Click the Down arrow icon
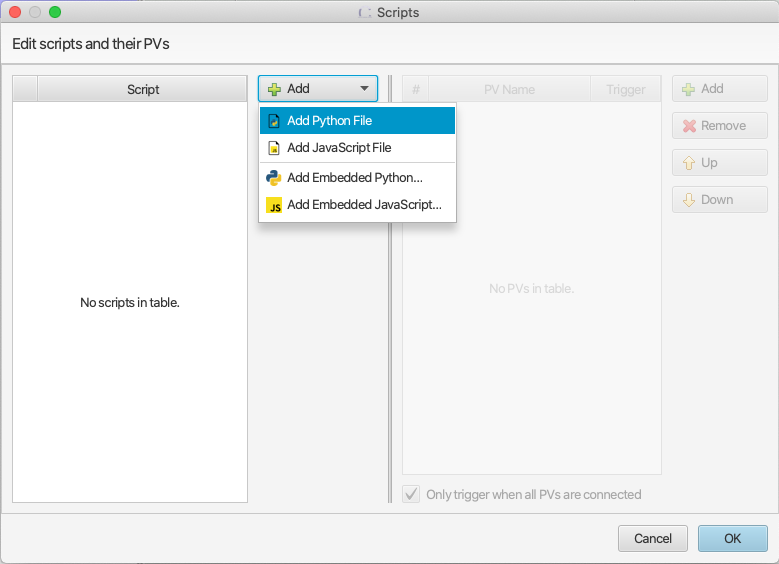The width and height of the screenshot is (779, 564). click(689, 200)
